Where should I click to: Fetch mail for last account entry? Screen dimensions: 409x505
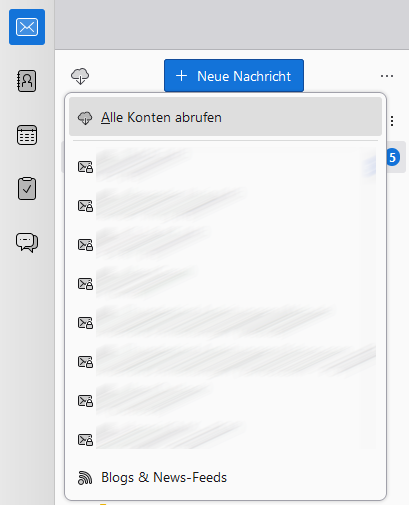click(x=225, y=440)
